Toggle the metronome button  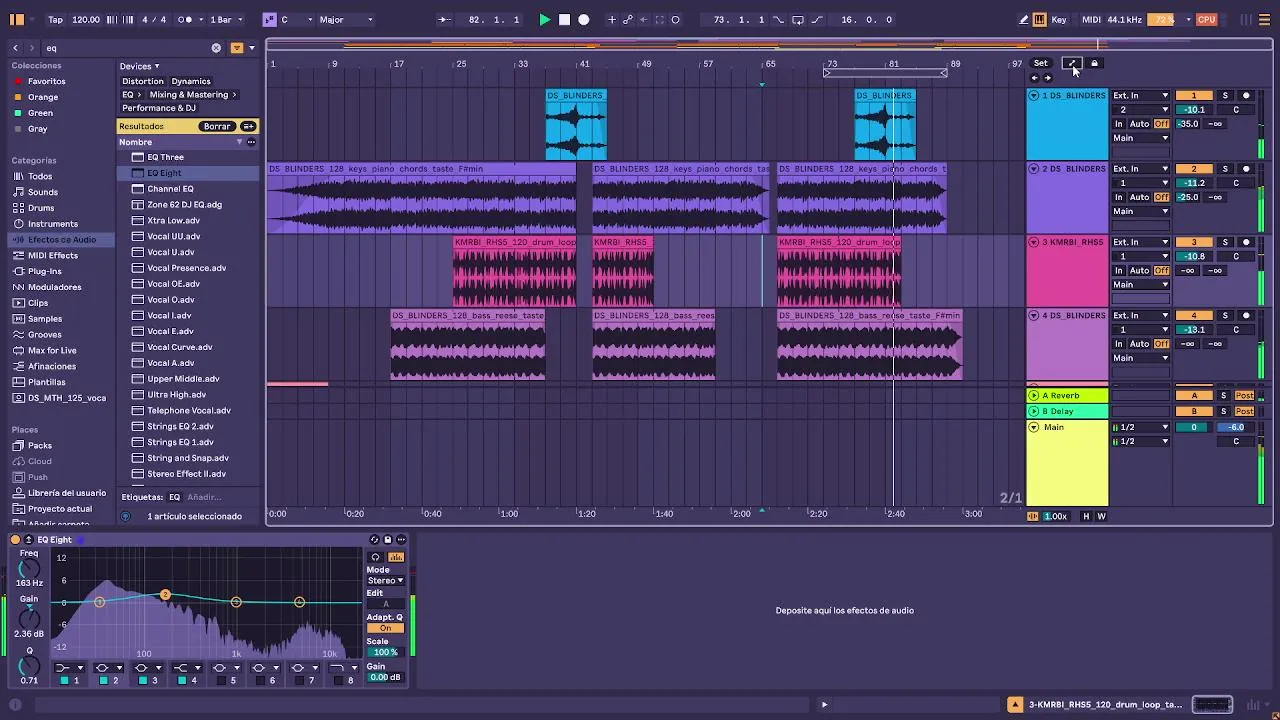[x=186, y=19]
